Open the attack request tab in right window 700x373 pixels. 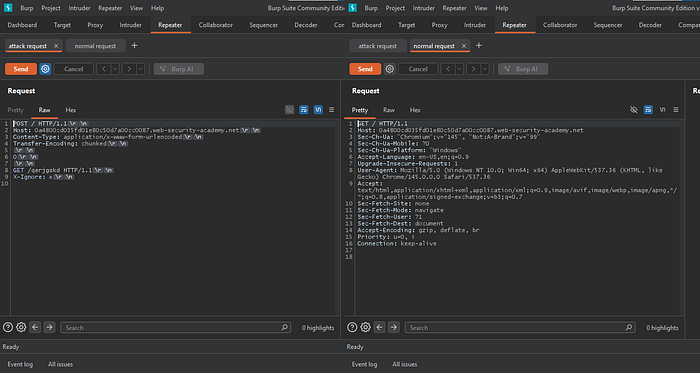378,46
